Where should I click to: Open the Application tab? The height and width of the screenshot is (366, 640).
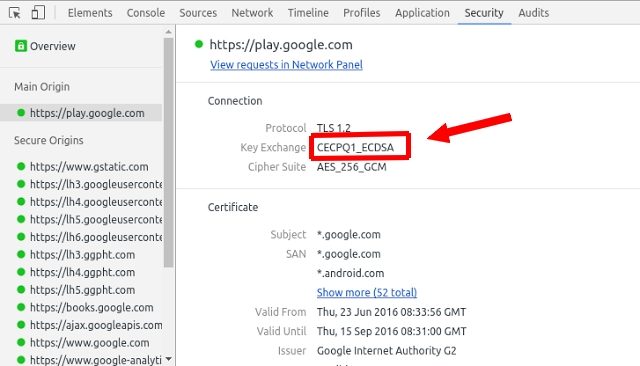click(422, 13)
